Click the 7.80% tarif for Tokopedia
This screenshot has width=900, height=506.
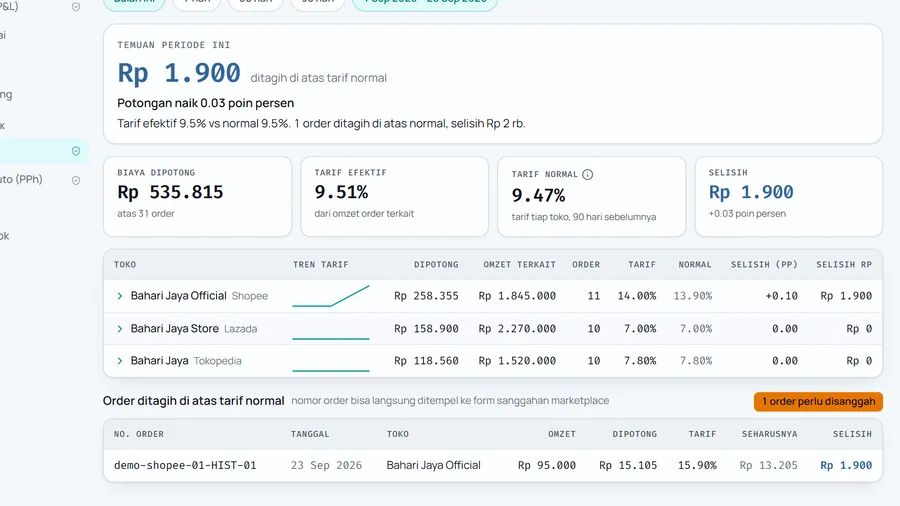point(641,361)
